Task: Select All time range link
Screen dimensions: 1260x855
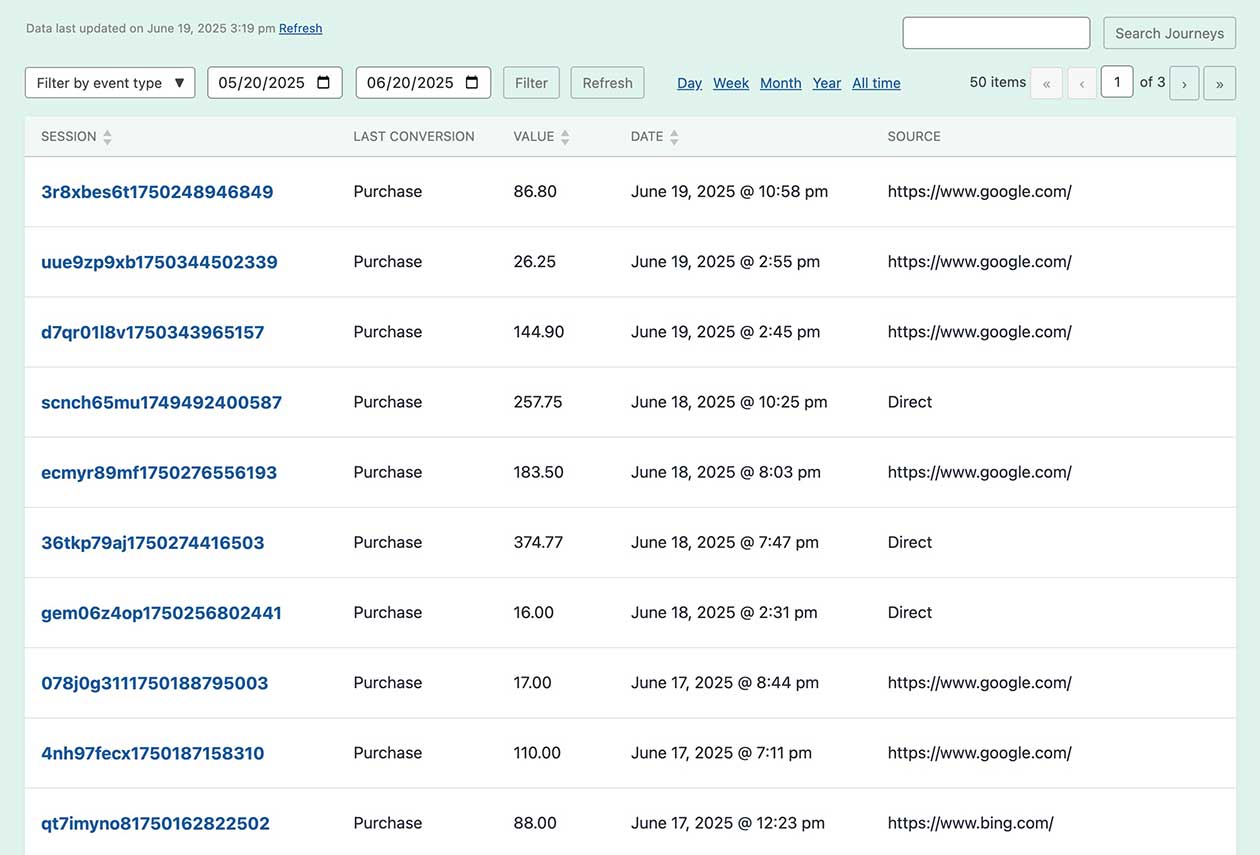Action: [876, 83]
